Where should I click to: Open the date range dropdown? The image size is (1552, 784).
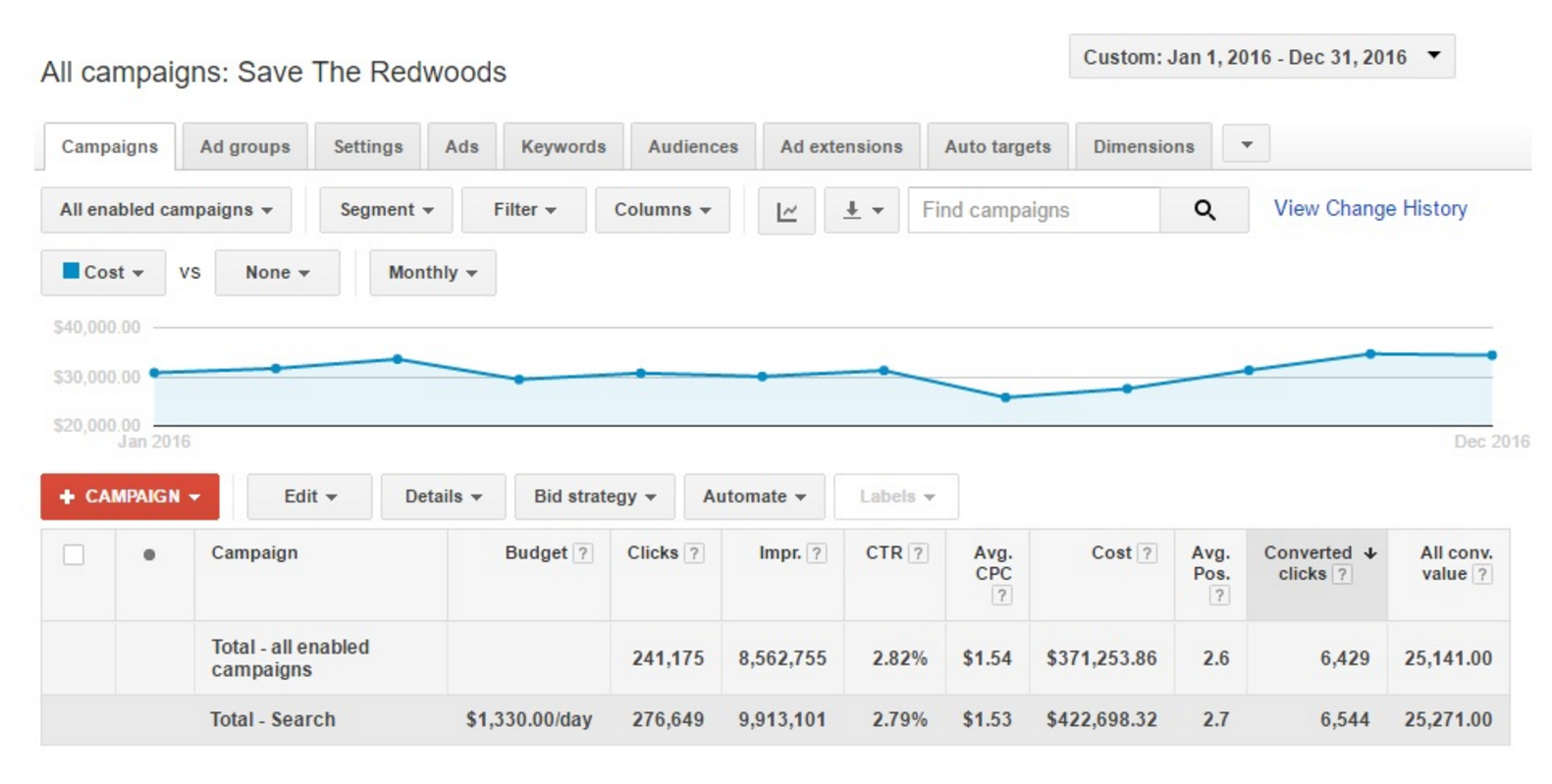click(1261, 57)
